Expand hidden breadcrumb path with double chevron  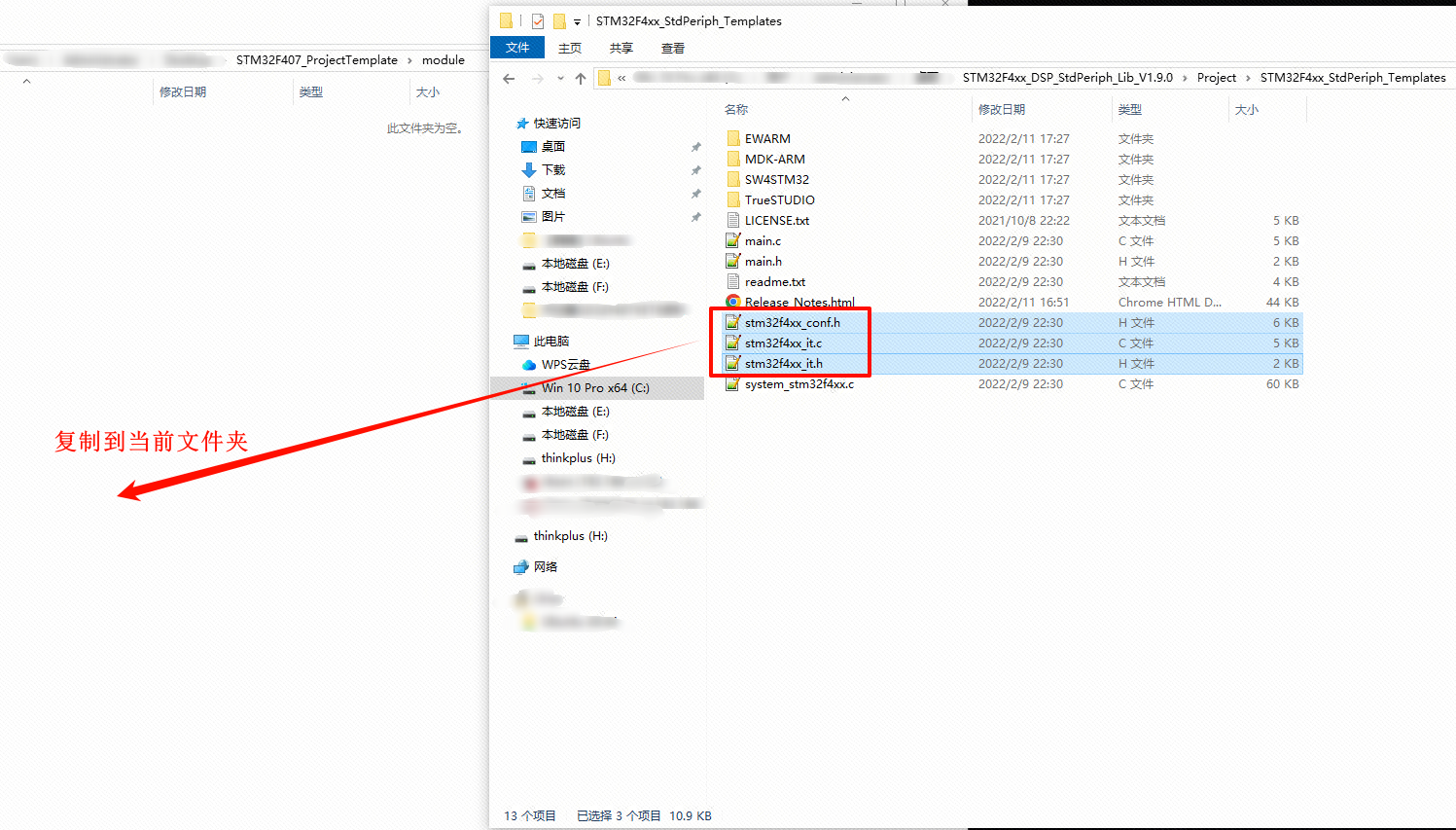point(621,78)
